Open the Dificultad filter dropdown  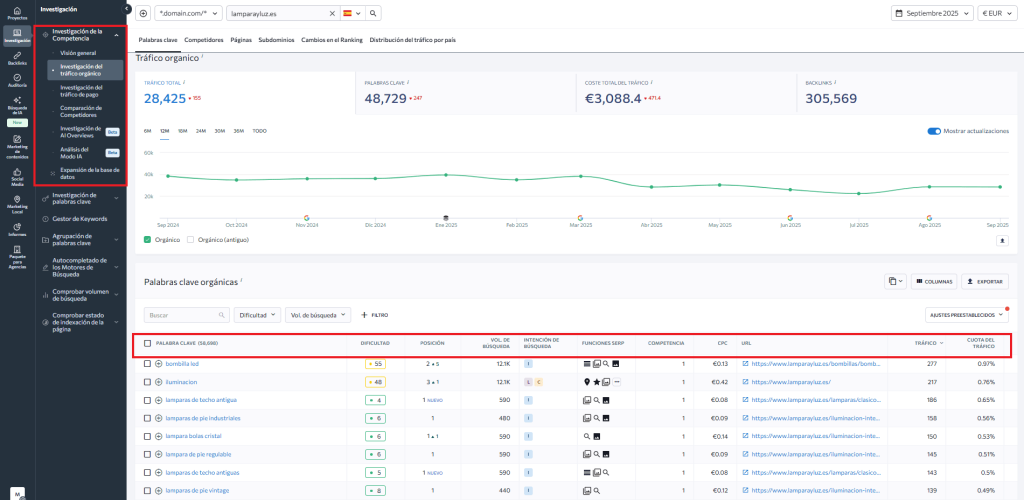tap(257, 315)
